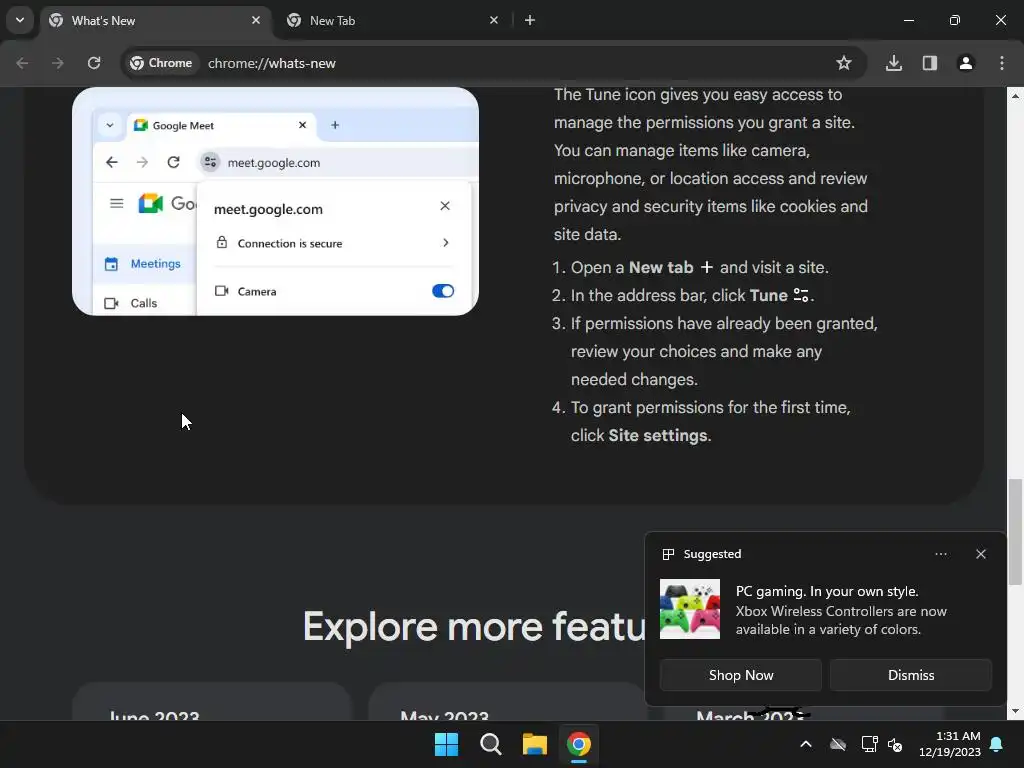Open the June 2023 feature card
The image size is (1024, 768).
pos(212,702)
